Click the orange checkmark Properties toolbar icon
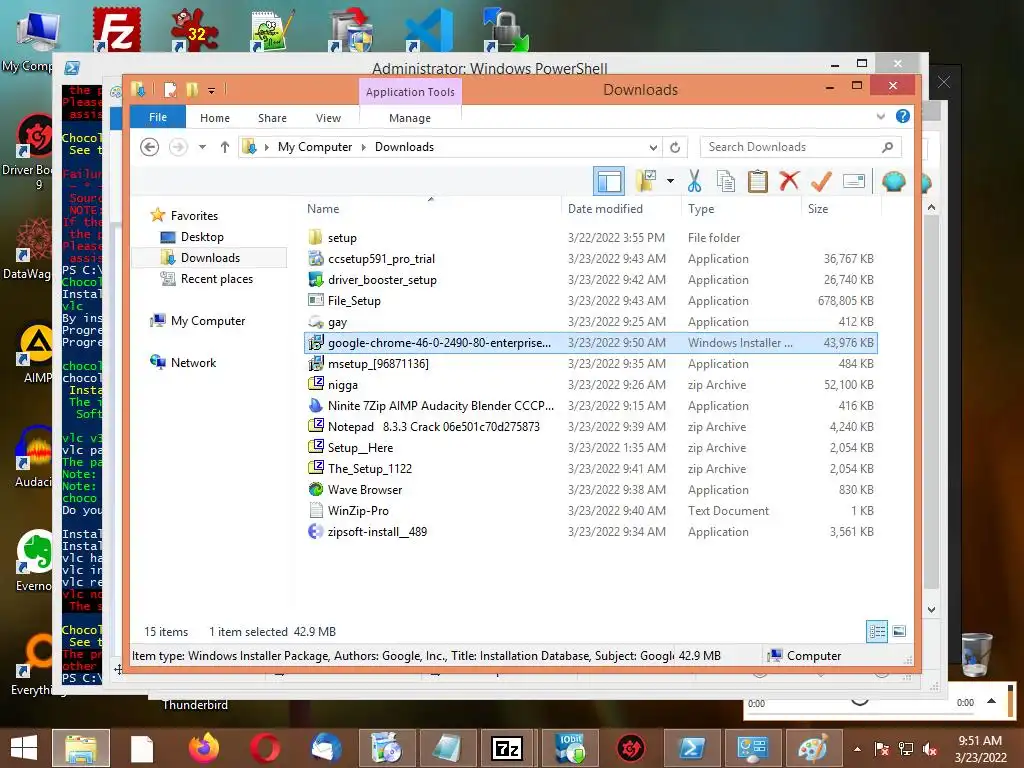Screen dimensions: 1024x768 pos(821,181)
